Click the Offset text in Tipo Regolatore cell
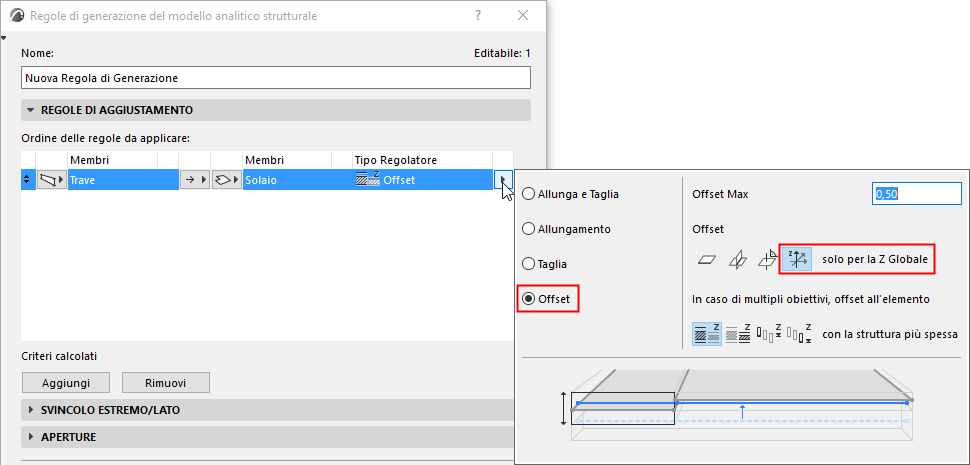This screenshot has width=970, height=465. tap(399, 180)
